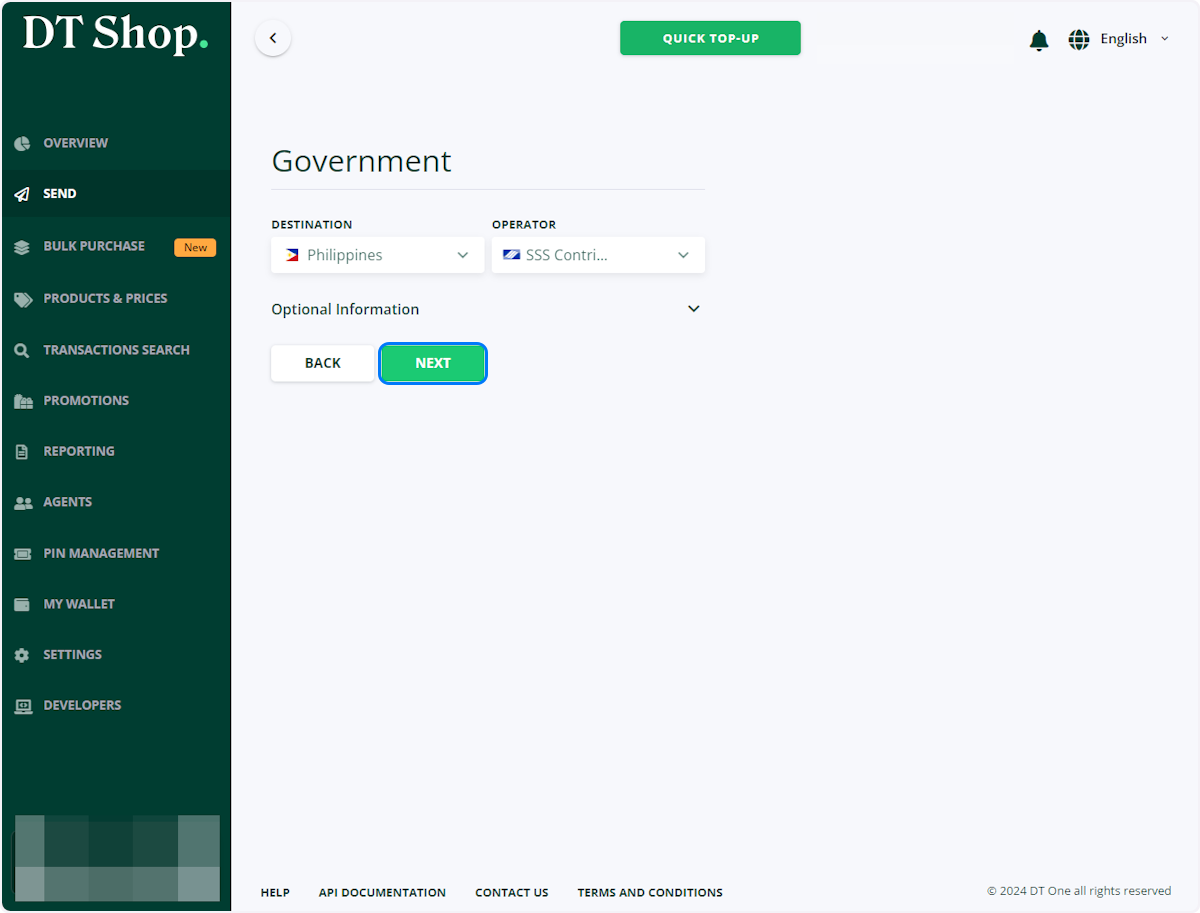Click the Overview pie chart icon
The image size is (1200, 913).
22,143
